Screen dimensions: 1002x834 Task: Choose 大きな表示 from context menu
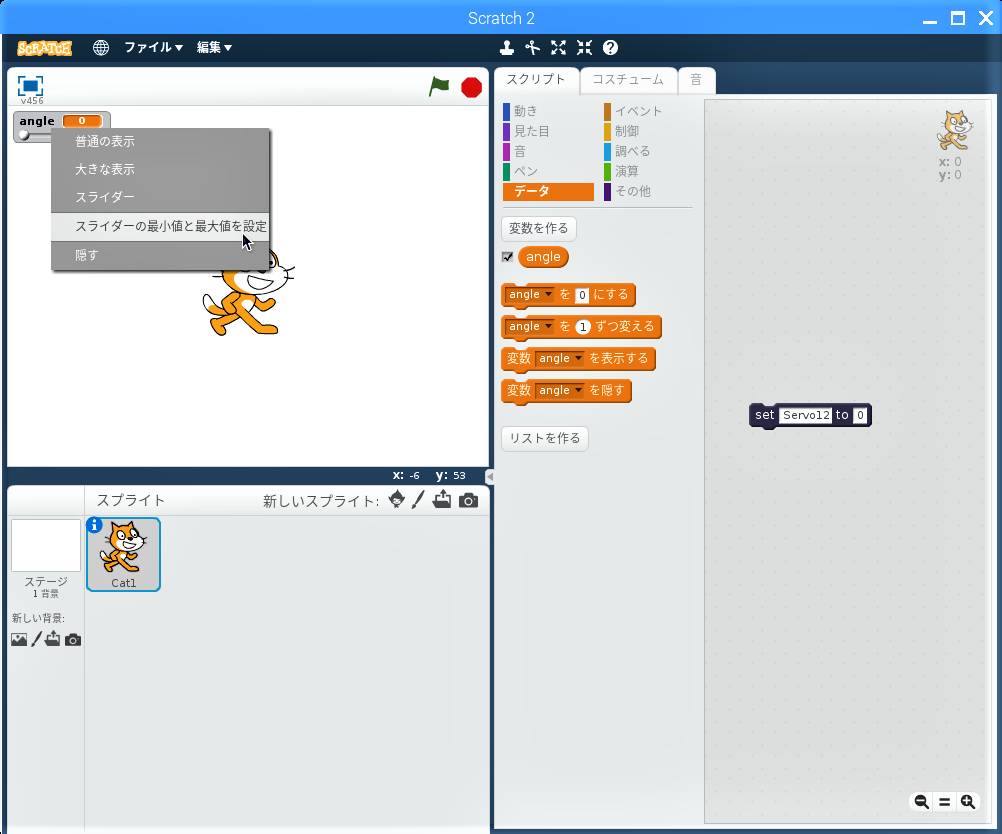[160, 169]
